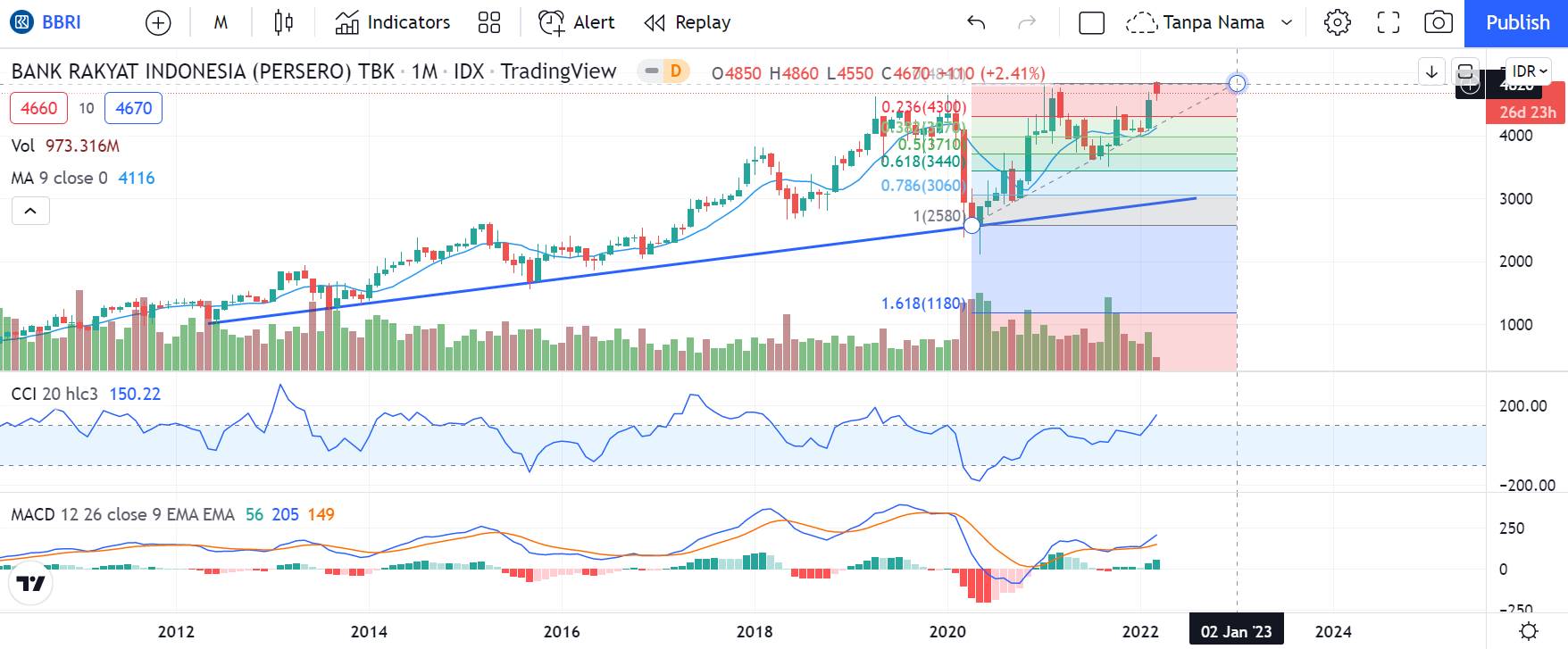
Task: Select the Fibonacci 1(2580) level label
Action: [938, 216]
